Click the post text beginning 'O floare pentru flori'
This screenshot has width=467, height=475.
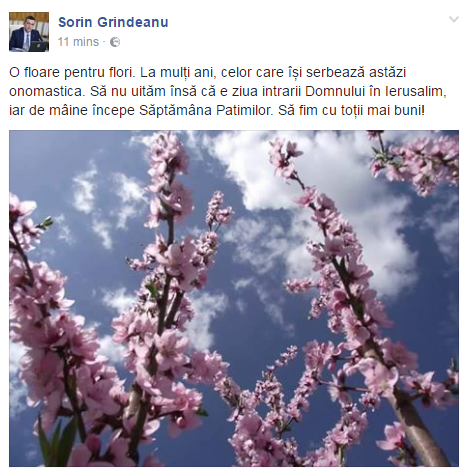228,91
